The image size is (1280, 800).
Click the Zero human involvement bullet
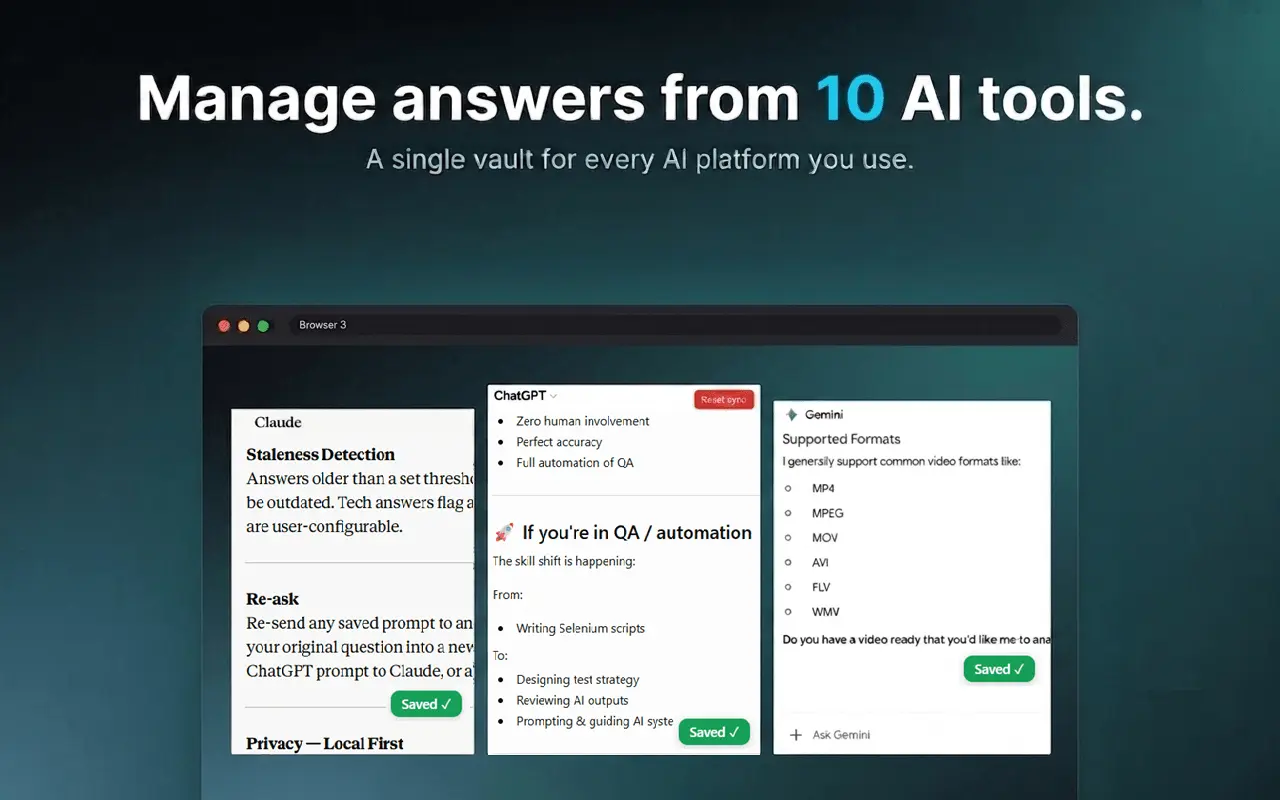click(x=583, y=421)
